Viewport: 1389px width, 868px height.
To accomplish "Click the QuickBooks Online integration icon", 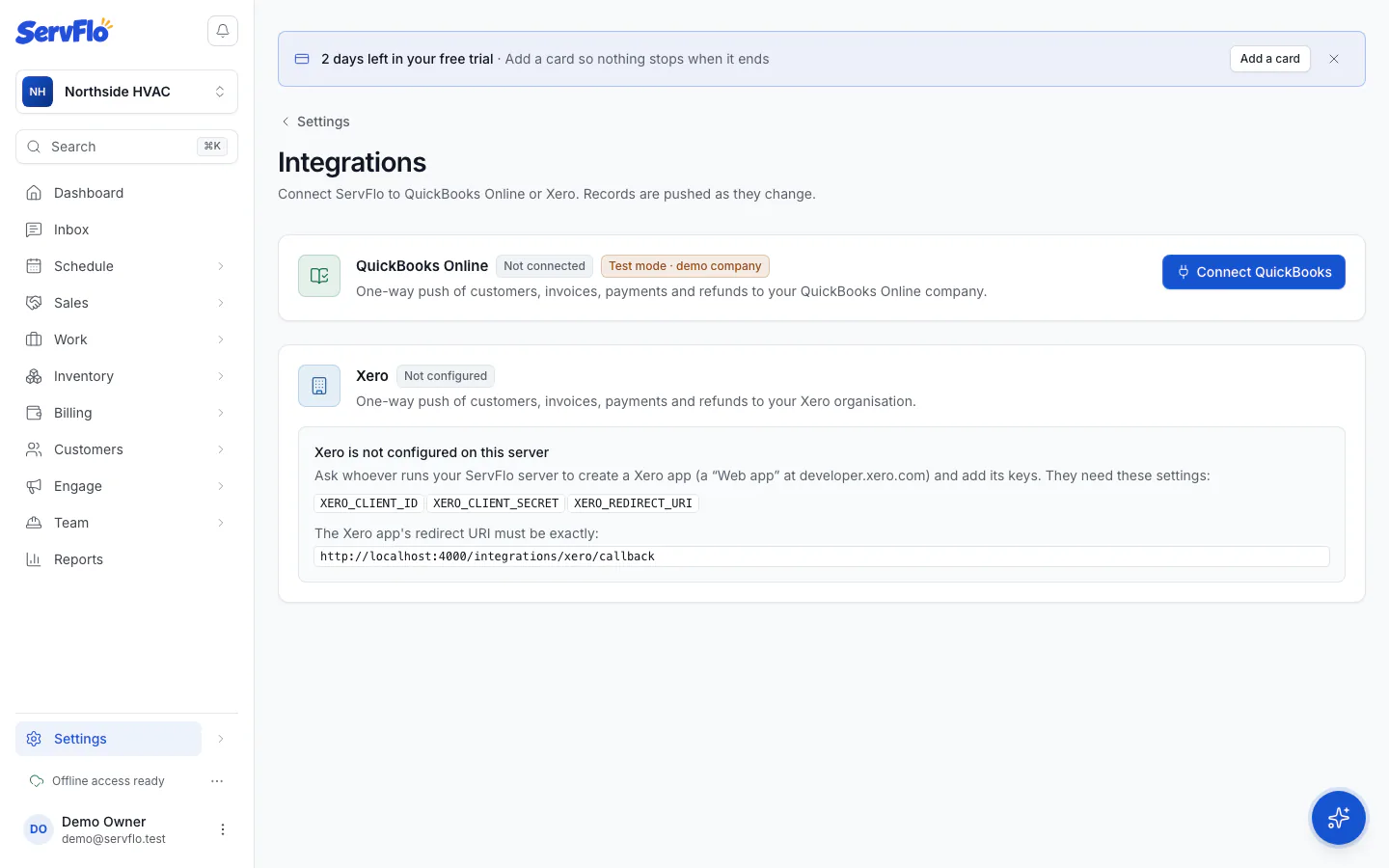I will point(319,276).
